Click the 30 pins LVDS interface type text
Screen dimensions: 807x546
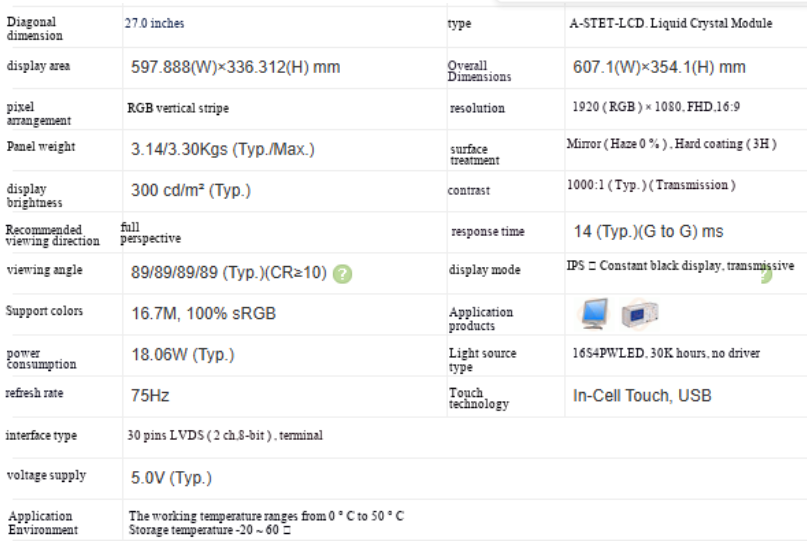point(225,435)
